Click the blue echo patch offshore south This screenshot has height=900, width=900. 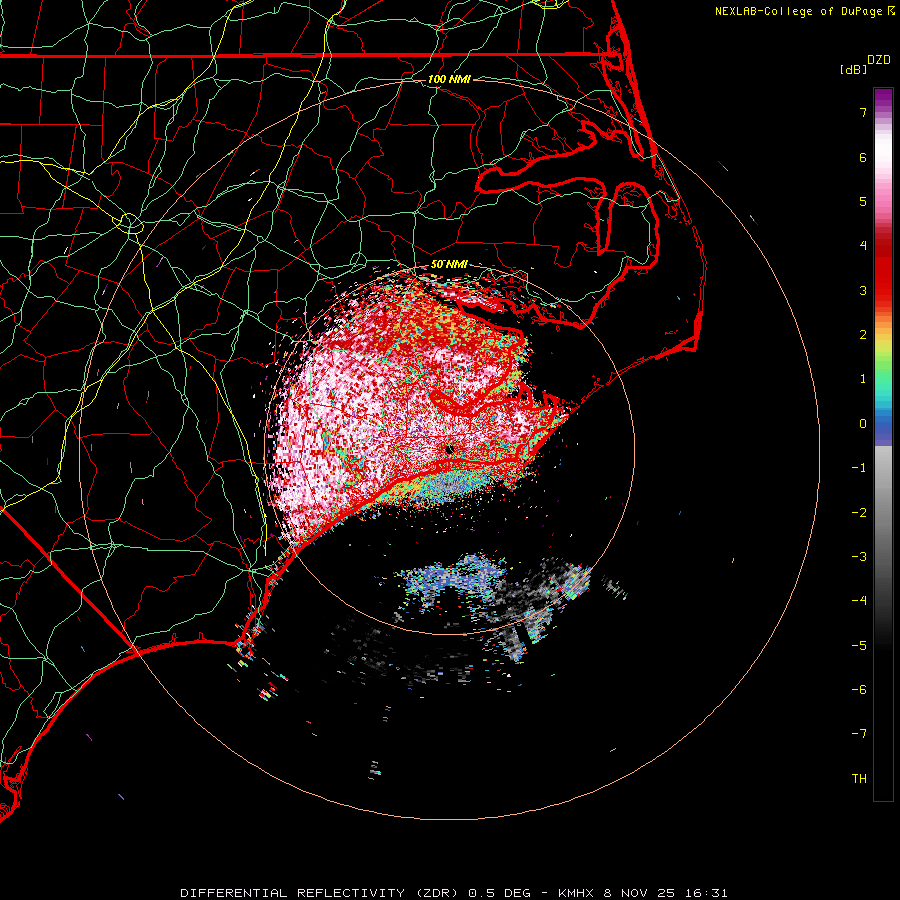pyautogui.click(x=453, y=577)
